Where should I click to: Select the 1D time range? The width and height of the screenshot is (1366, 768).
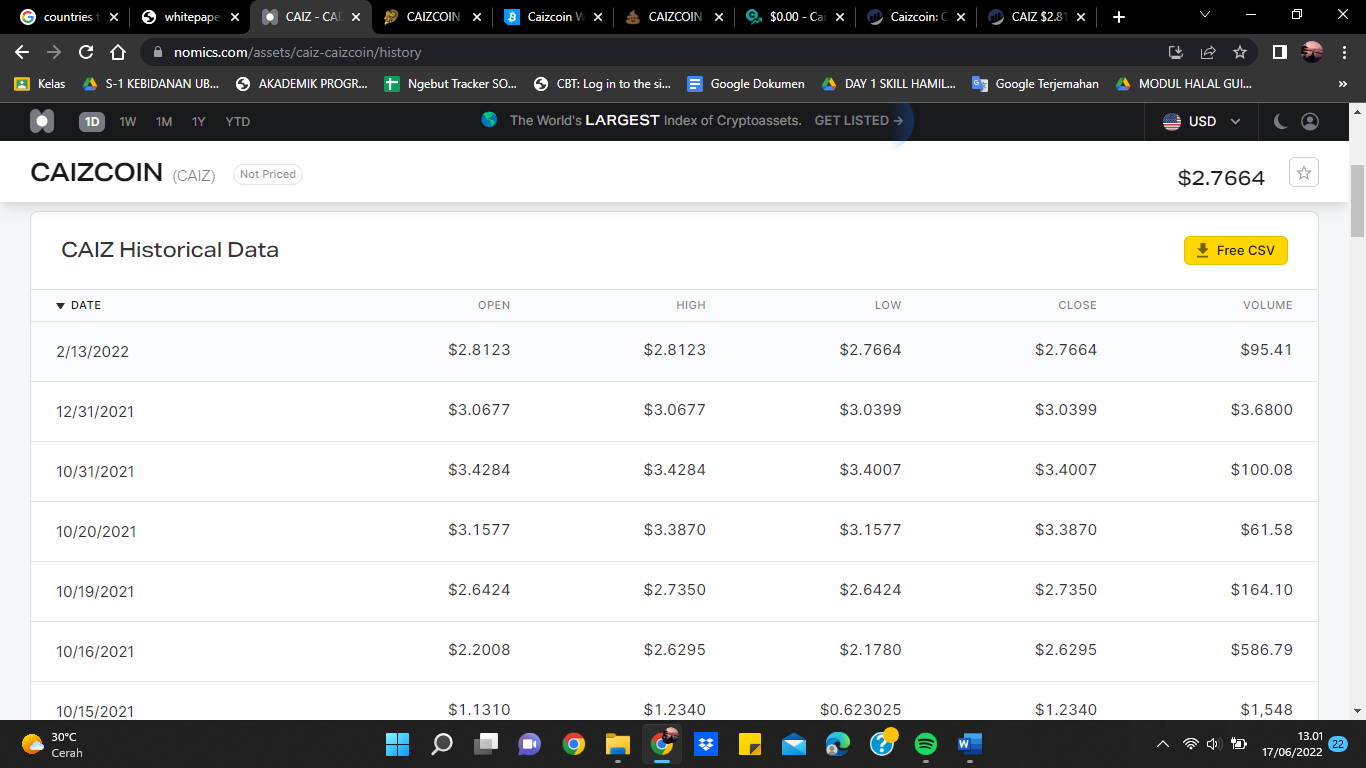[92, 121]
